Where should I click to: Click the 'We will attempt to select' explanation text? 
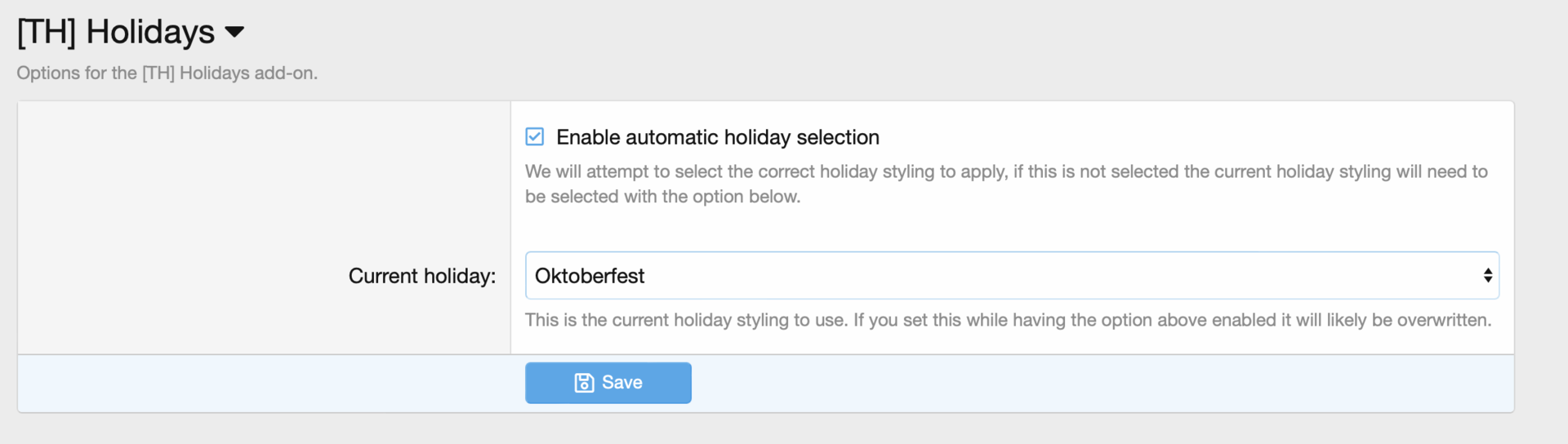(x=1005, y=171)
